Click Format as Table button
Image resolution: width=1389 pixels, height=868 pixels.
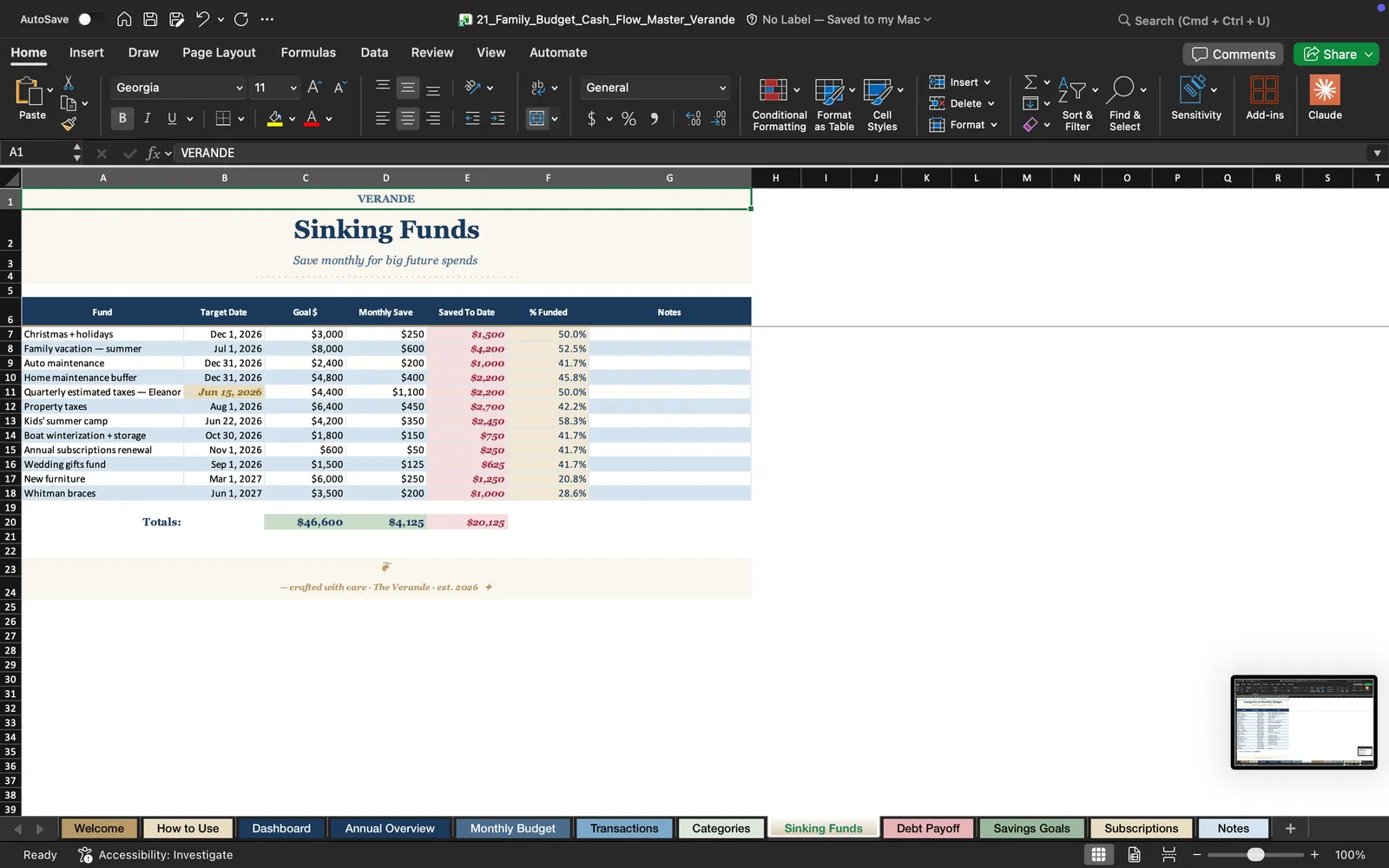[834, 104]
